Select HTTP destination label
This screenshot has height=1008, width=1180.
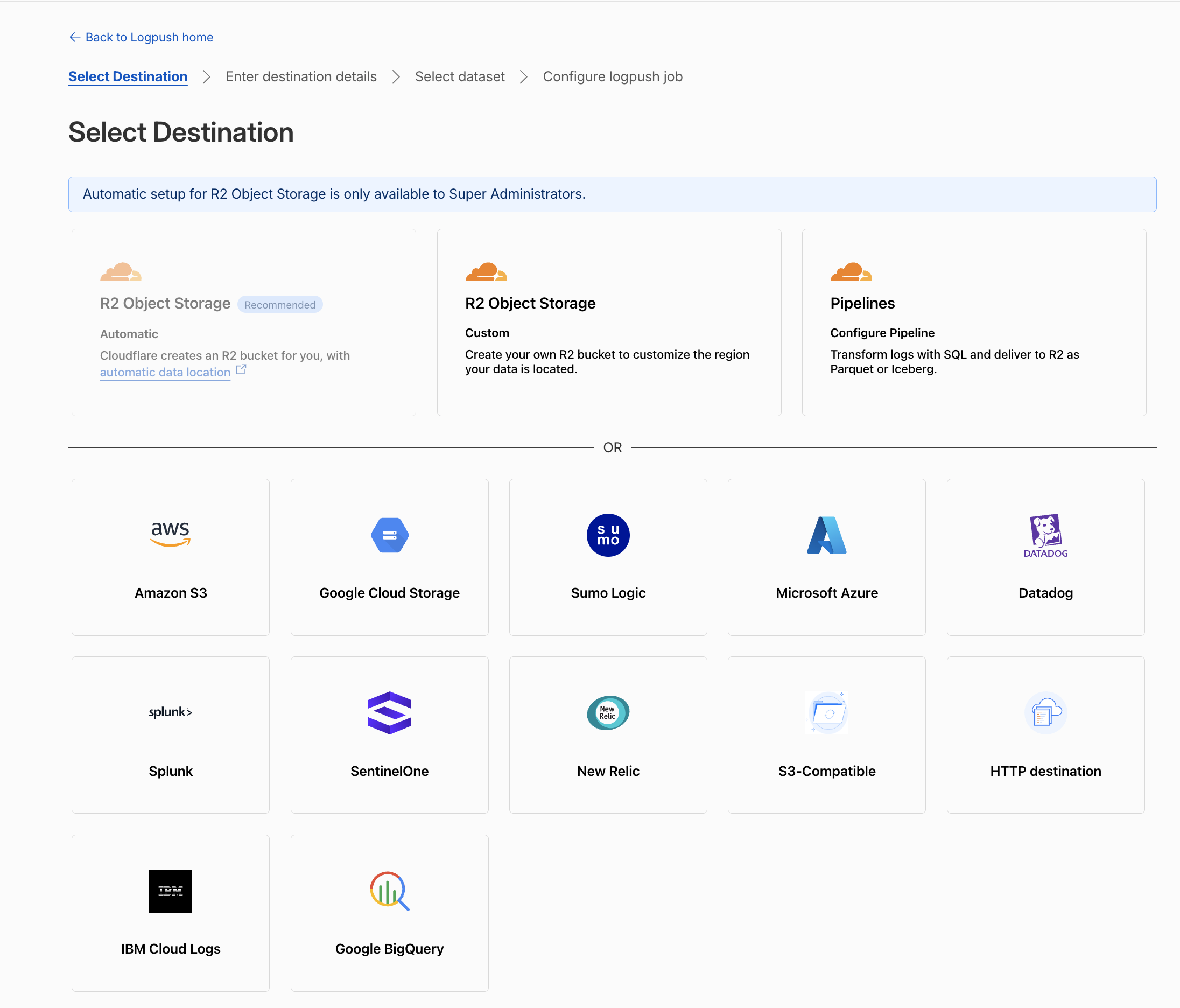tap(1045, 771)
